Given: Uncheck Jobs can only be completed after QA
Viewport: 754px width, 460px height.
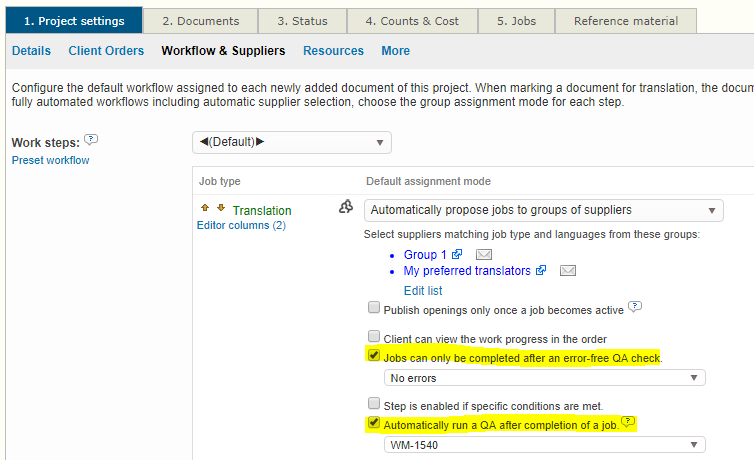Looking at the screenshot, I should 374,356.
